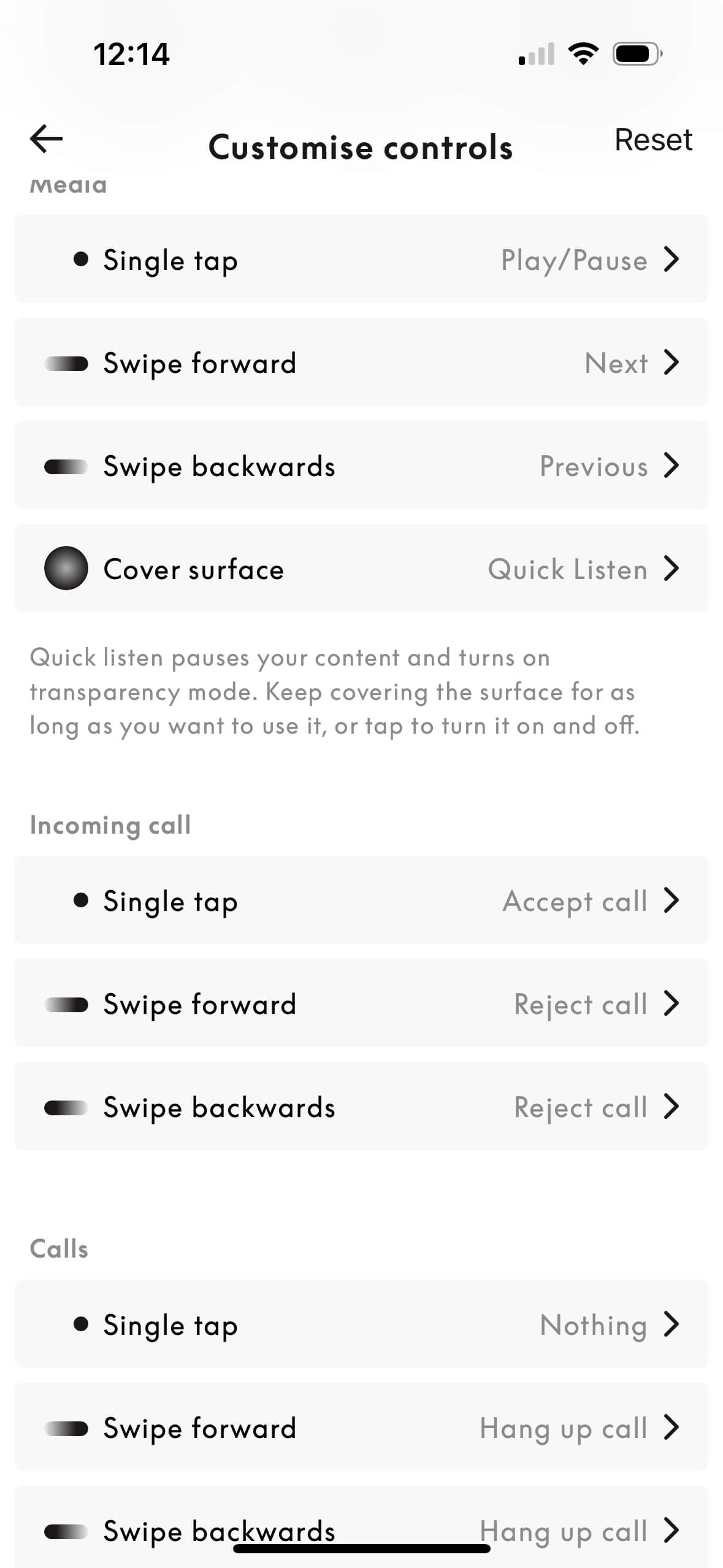Select Incoming call Swipe forward Reject call
This screenshot has width=723, height=1568.
581,1004
